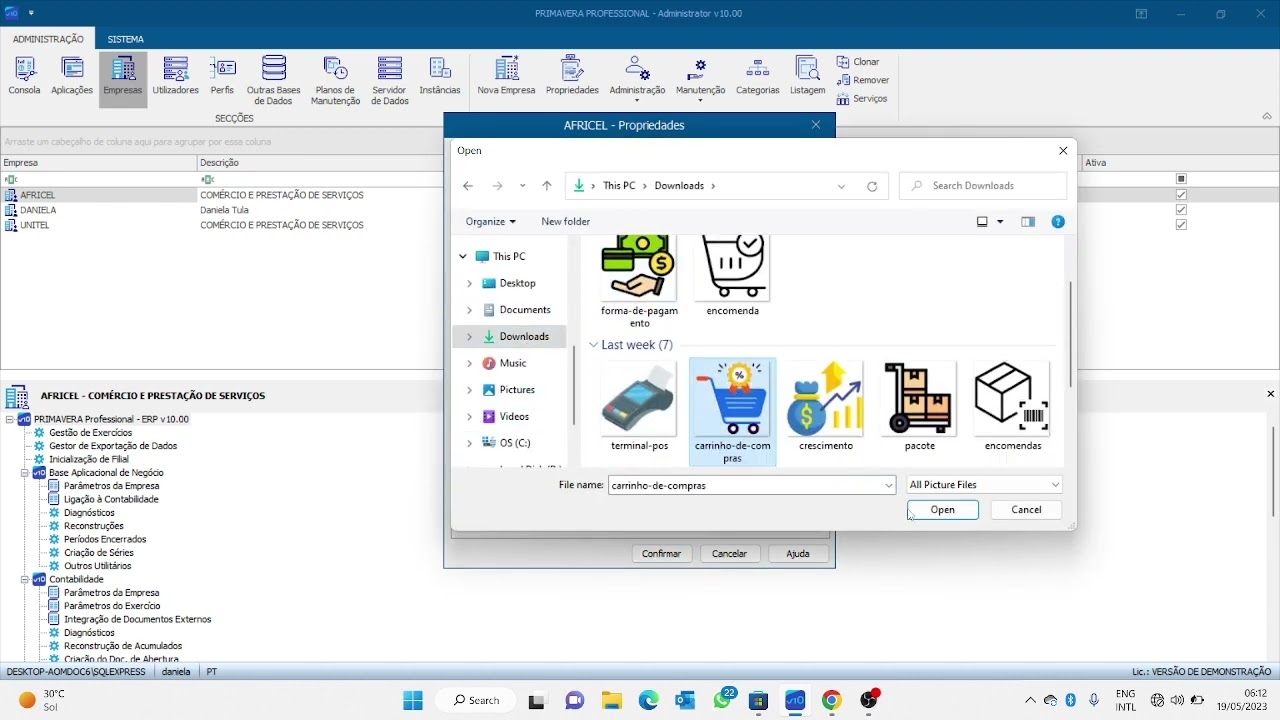Screen dimensions: 1280x720
Task: Open the Utilizadores ribbon icon
Action: 175,76
